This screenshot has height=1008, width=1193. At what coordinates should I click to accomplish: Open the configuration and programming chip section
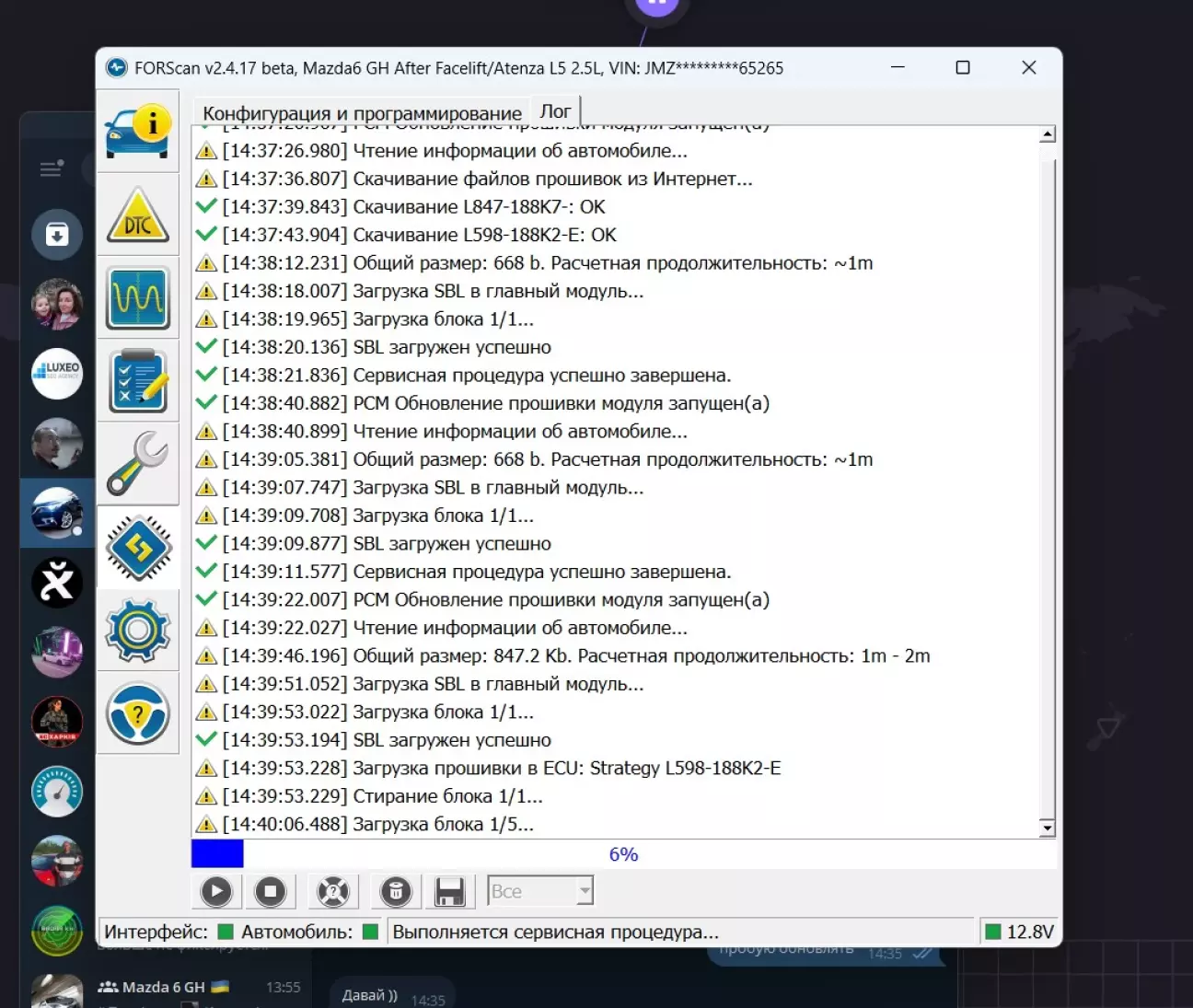[138, 548]
